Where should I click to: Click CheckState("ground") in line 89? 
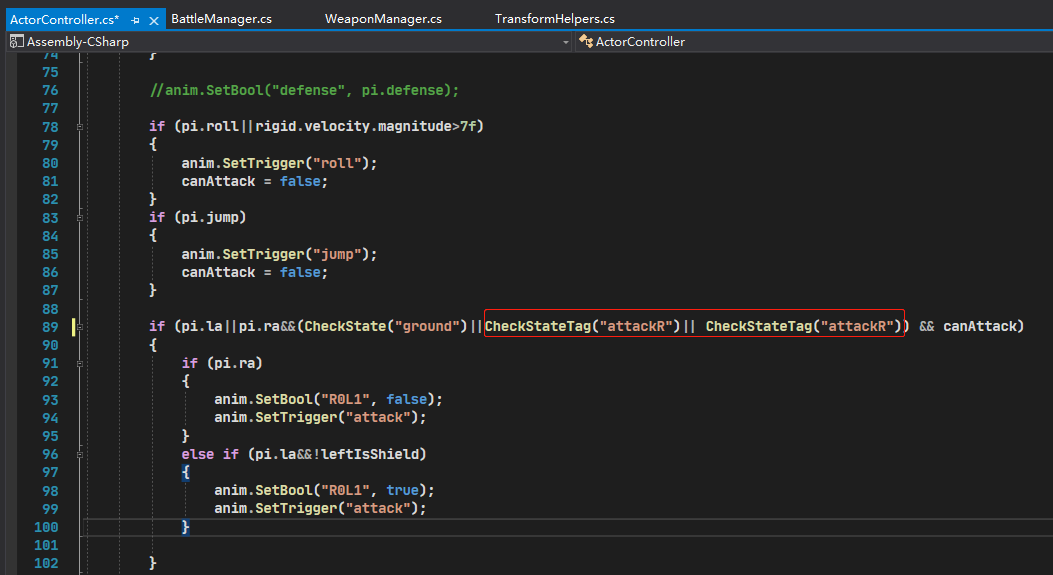pyautogui.click(x=386, y=326)
